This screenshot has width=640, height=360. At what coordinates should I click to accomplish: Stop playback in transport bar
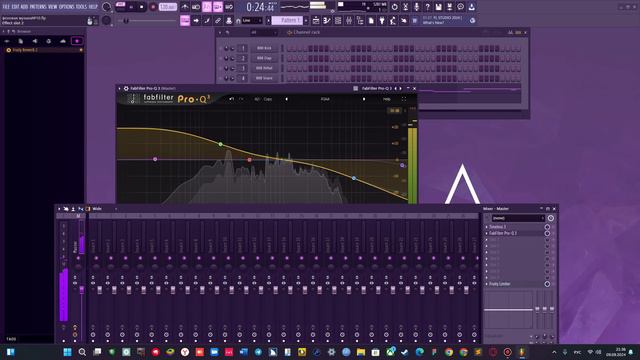tap(142, 7)
